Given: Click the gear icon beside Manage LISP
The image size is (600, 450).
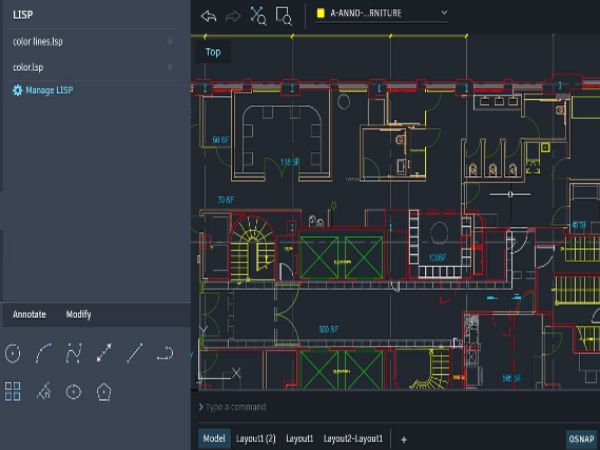Looking at the screenshot, I should pos(17,90).
